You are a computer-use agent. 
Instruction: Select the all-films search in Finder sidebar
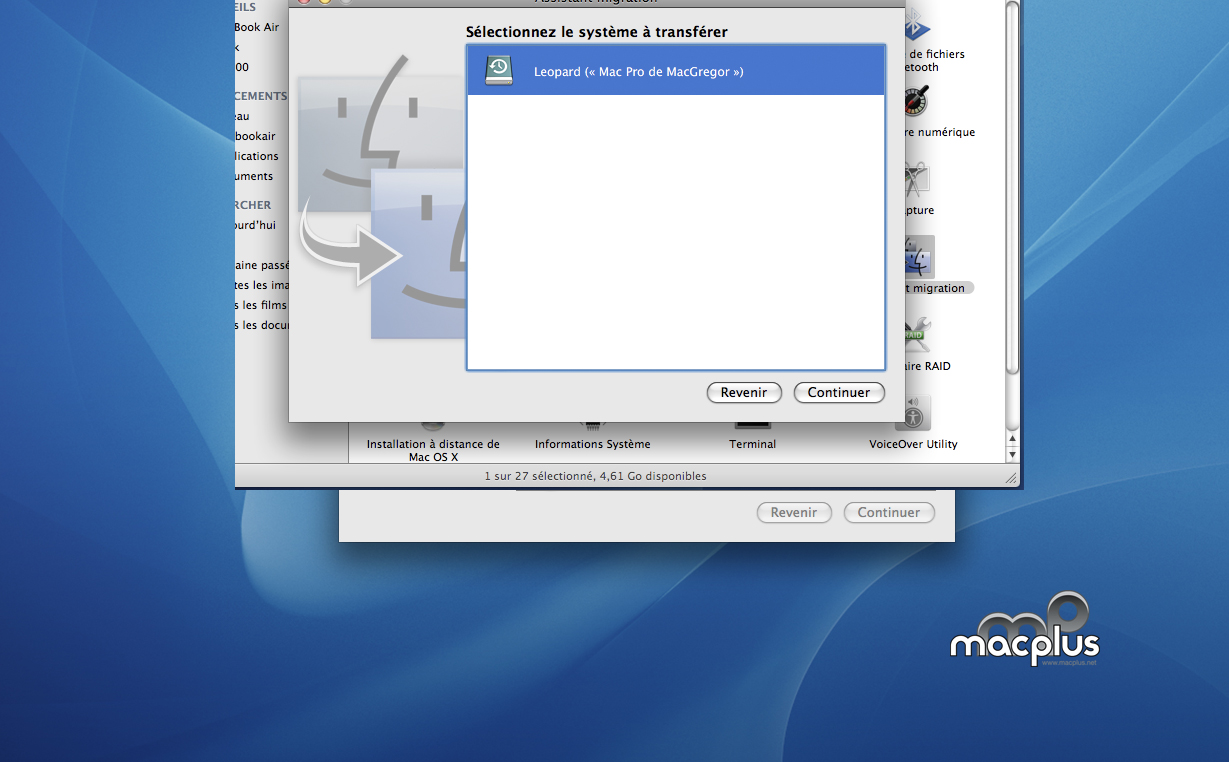pyautogui.click(x=261, y=305)
